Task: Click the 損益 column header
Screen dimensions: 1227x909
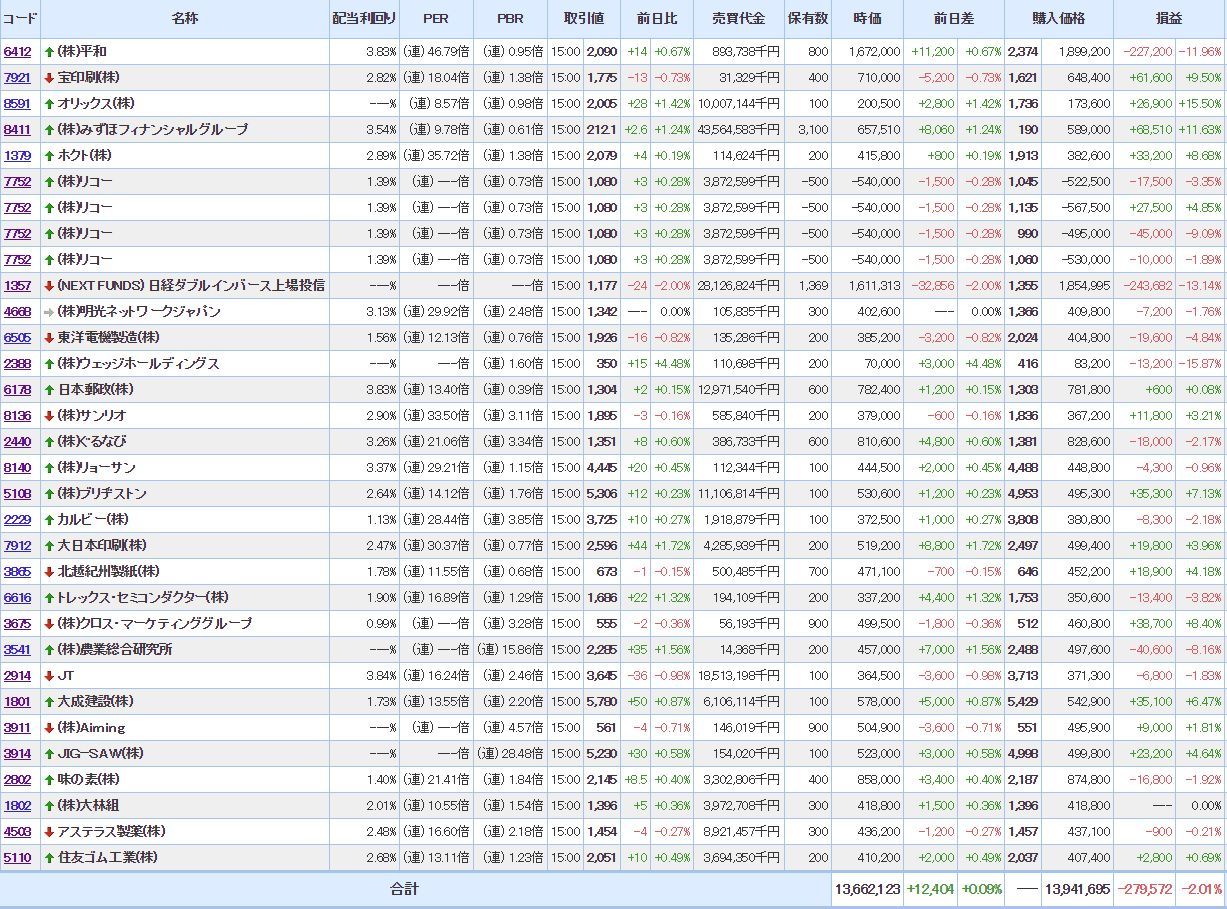Action: 1168,19
